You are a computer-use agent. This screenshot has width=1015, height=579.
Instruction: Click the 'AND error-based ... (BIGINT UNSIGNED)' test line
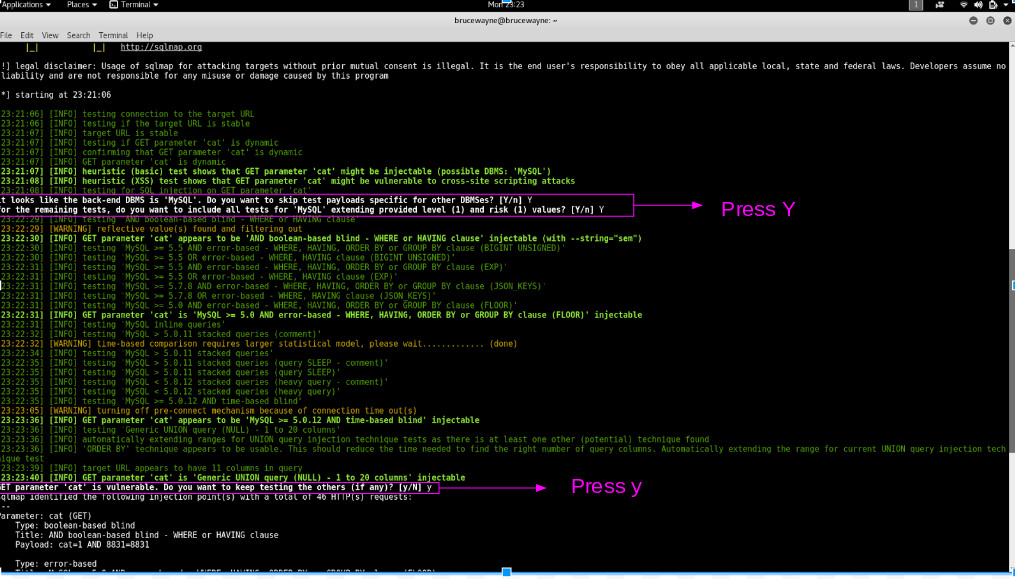pyautogui.click(x=283, y=248)
